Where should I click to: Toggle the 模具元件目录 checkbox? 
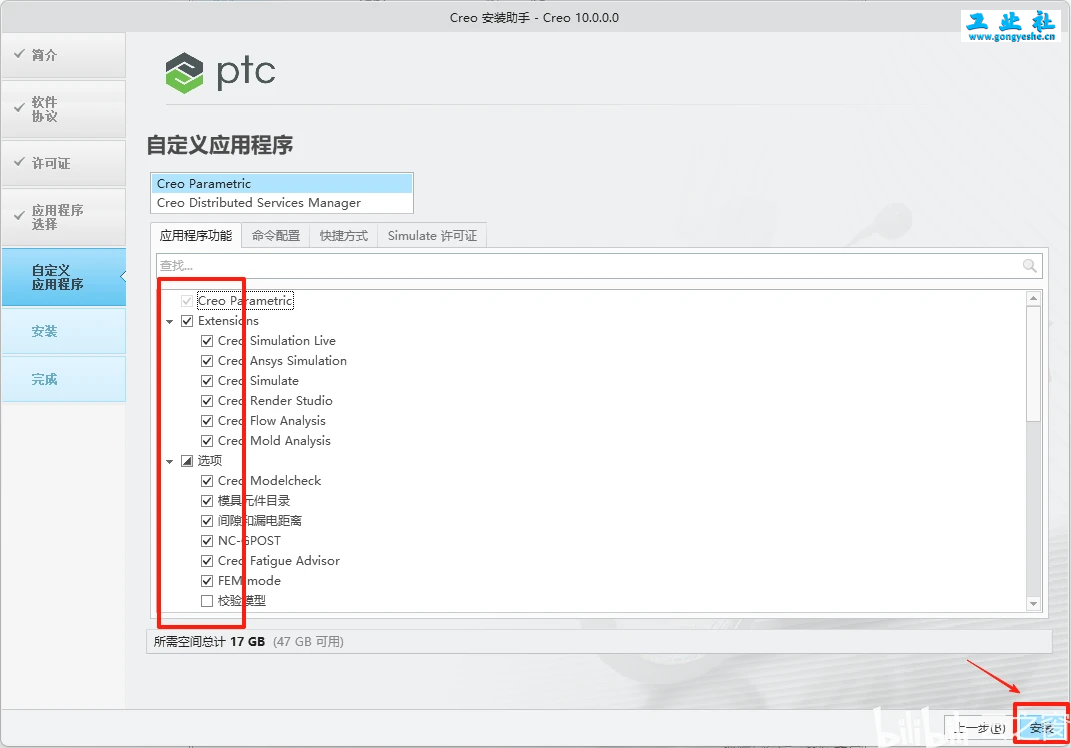click(x=207, y=501)
